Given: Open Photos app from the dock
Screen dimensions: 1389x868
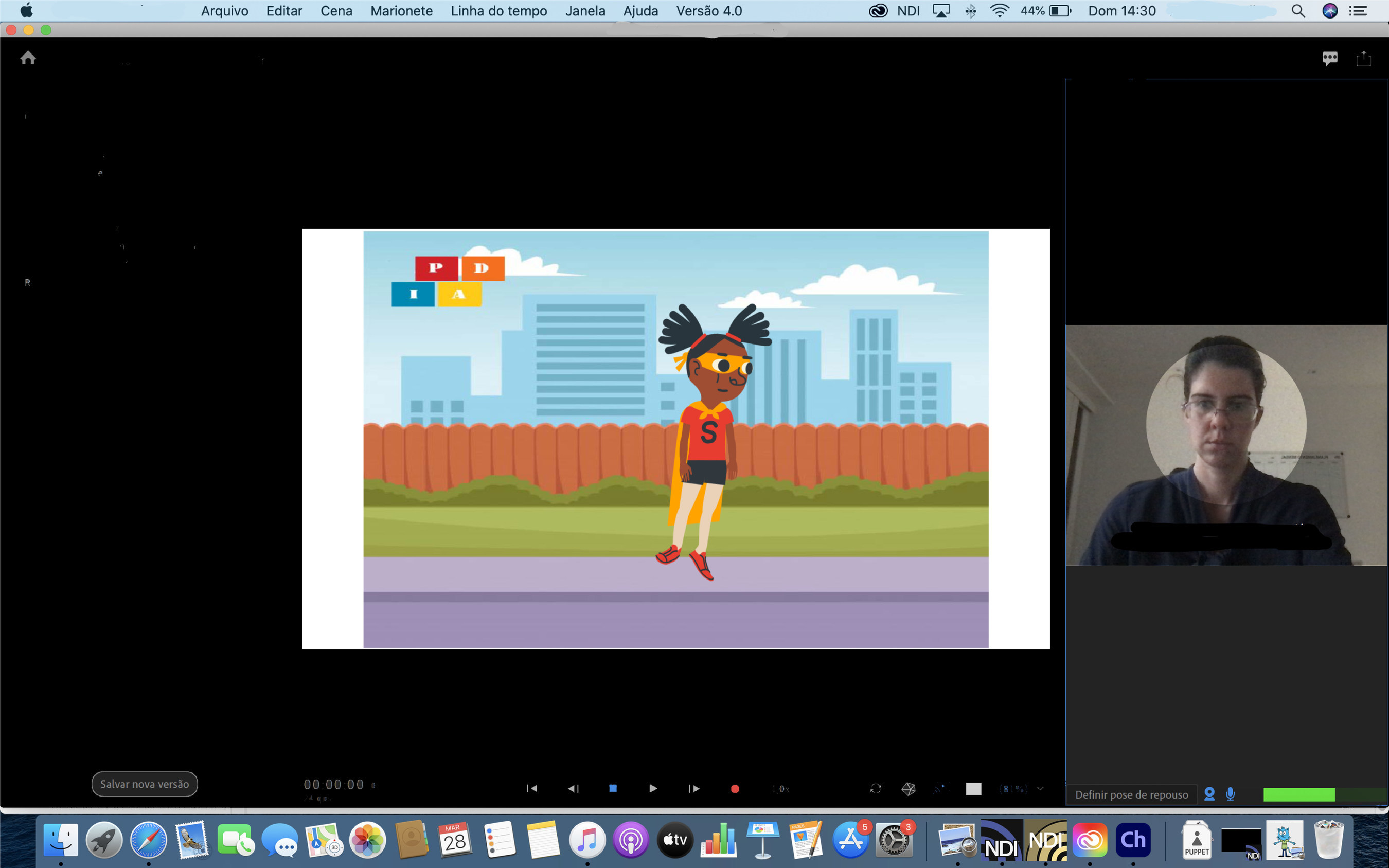Looking at the screenshot, I should (x=367, y=840).
